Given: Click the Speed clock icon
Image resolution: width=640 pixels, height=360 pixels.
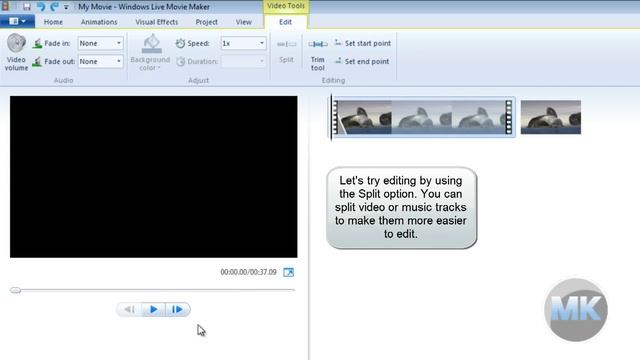Looking at the screenshot, I should 180,43.
